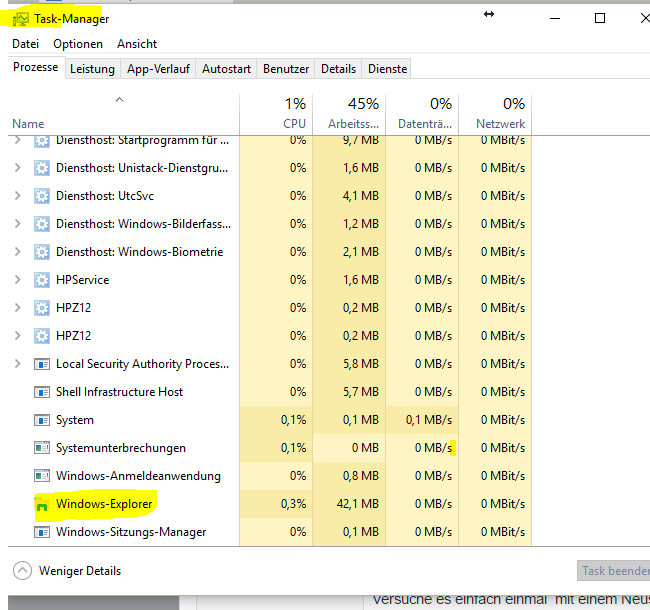Click the gear icon of Diensthost: Windows-Bilderfass...
650x610 pixels.
click(x=42, y=224)
